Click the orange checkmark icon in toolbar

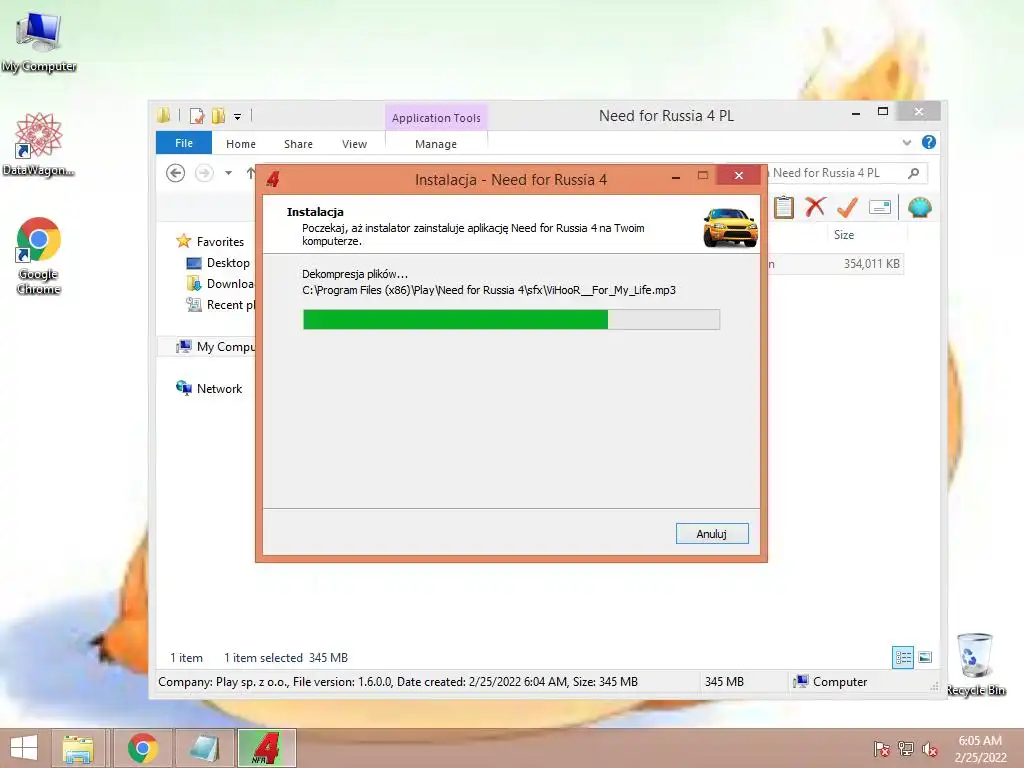[847, 207]
